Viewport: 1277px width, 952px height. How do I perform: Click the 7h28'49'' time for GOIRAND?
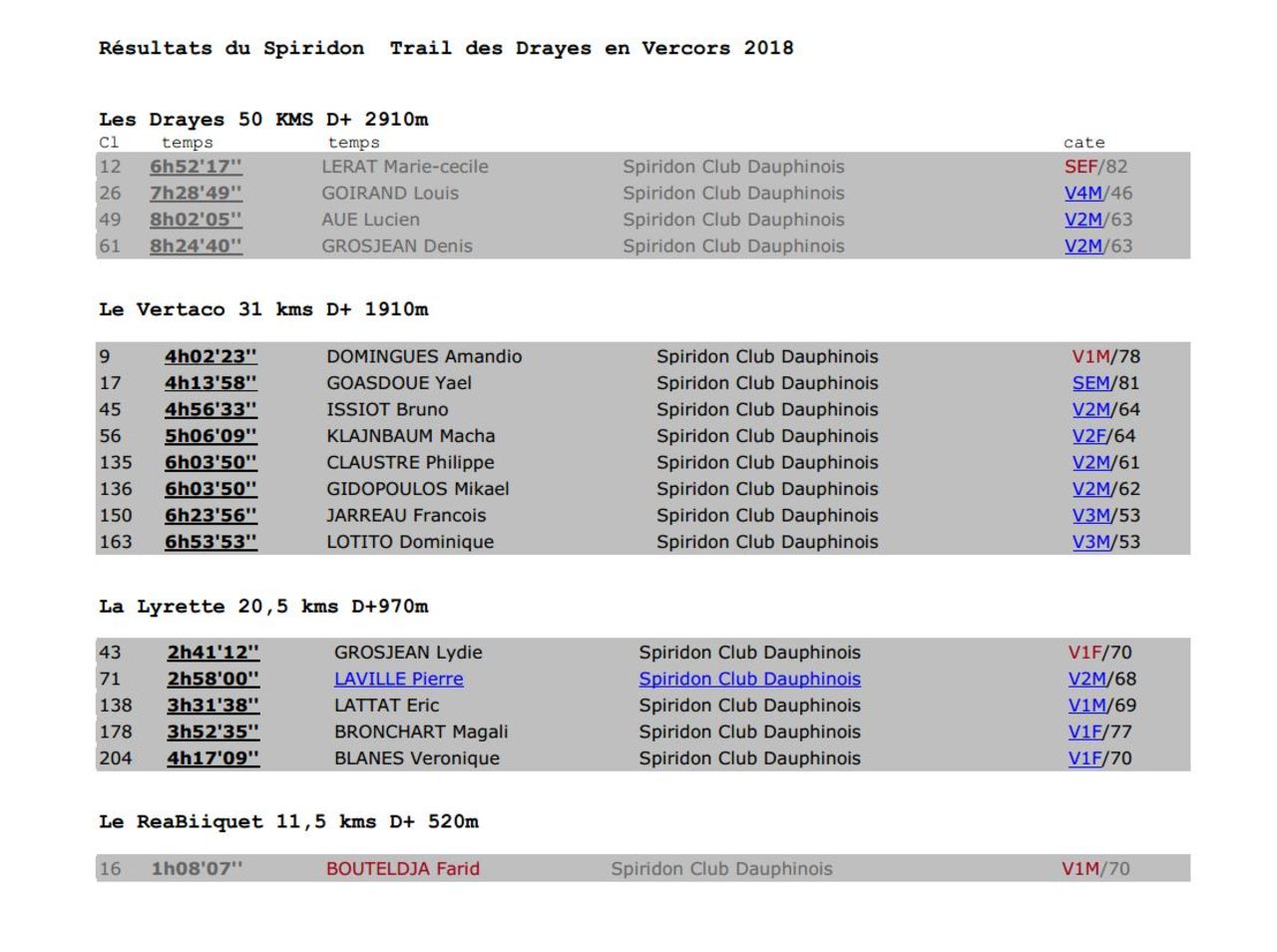(196, 194)
